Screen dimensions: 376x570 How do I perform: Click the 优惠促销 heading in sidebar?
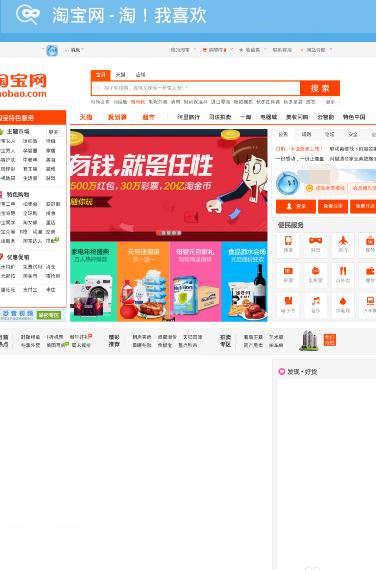point(18,257)
